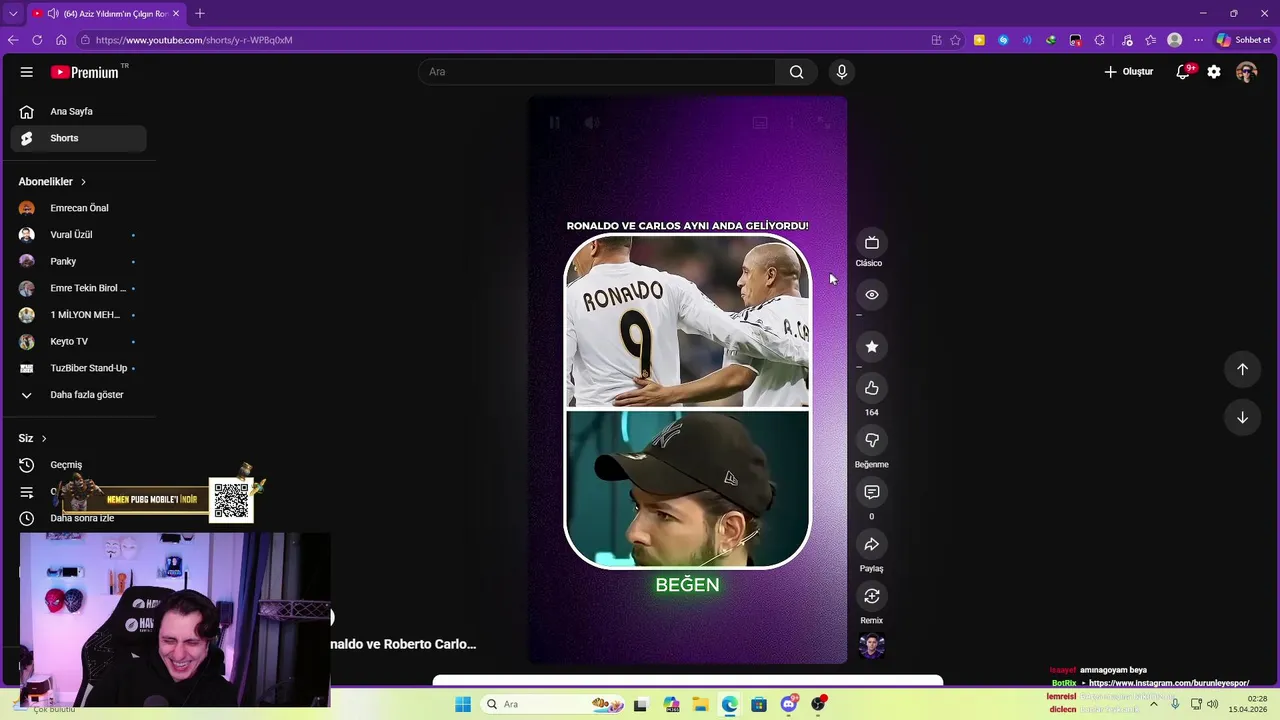Expand Daha fazla göster subscriptions
The width and height of the screenshot is (1280, 720).
pos(78,395)
